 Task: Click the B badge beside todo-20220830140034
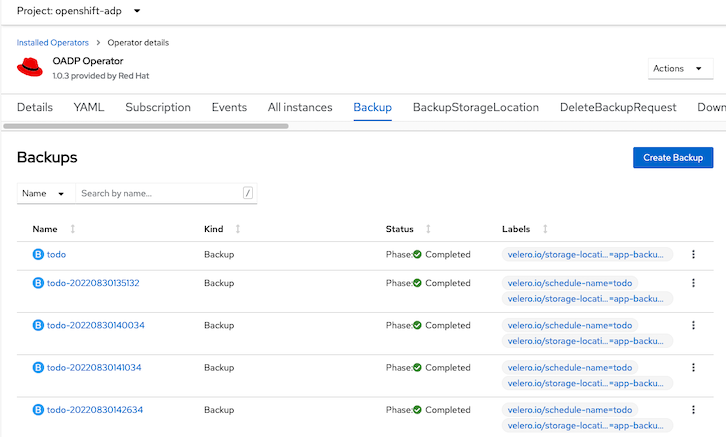[x=38, y=325]
